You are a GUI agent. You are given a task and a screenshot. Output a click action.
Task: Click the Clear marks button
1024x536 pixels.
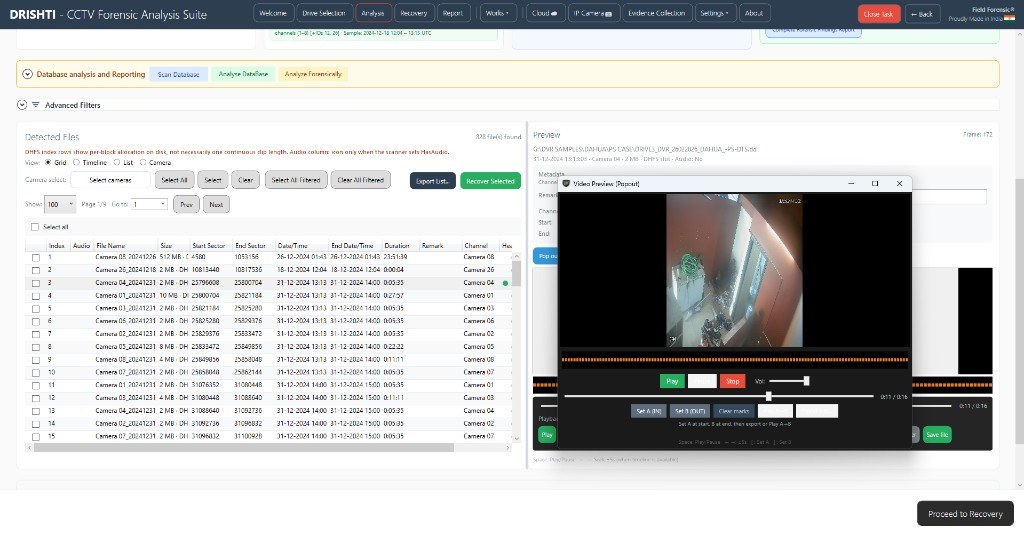coord(733,411)
